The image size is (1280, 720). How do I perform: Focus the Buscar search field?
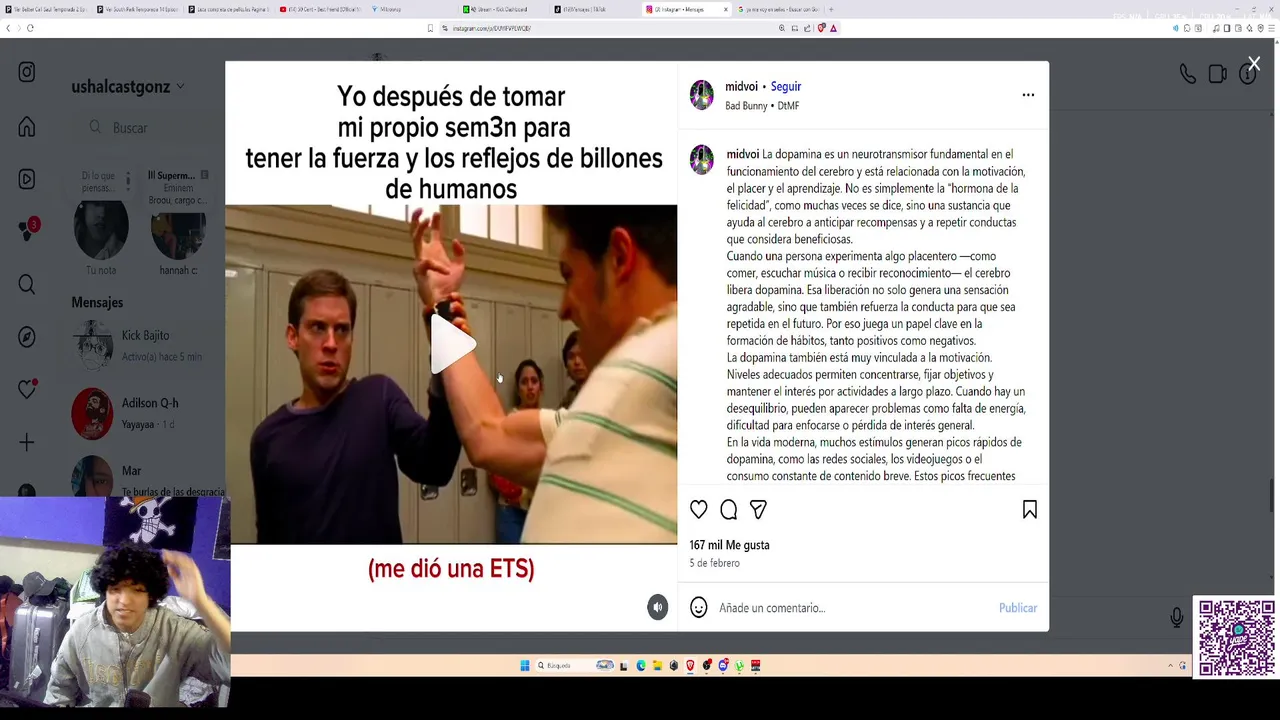pyautogui.click(x=150, y=128)
